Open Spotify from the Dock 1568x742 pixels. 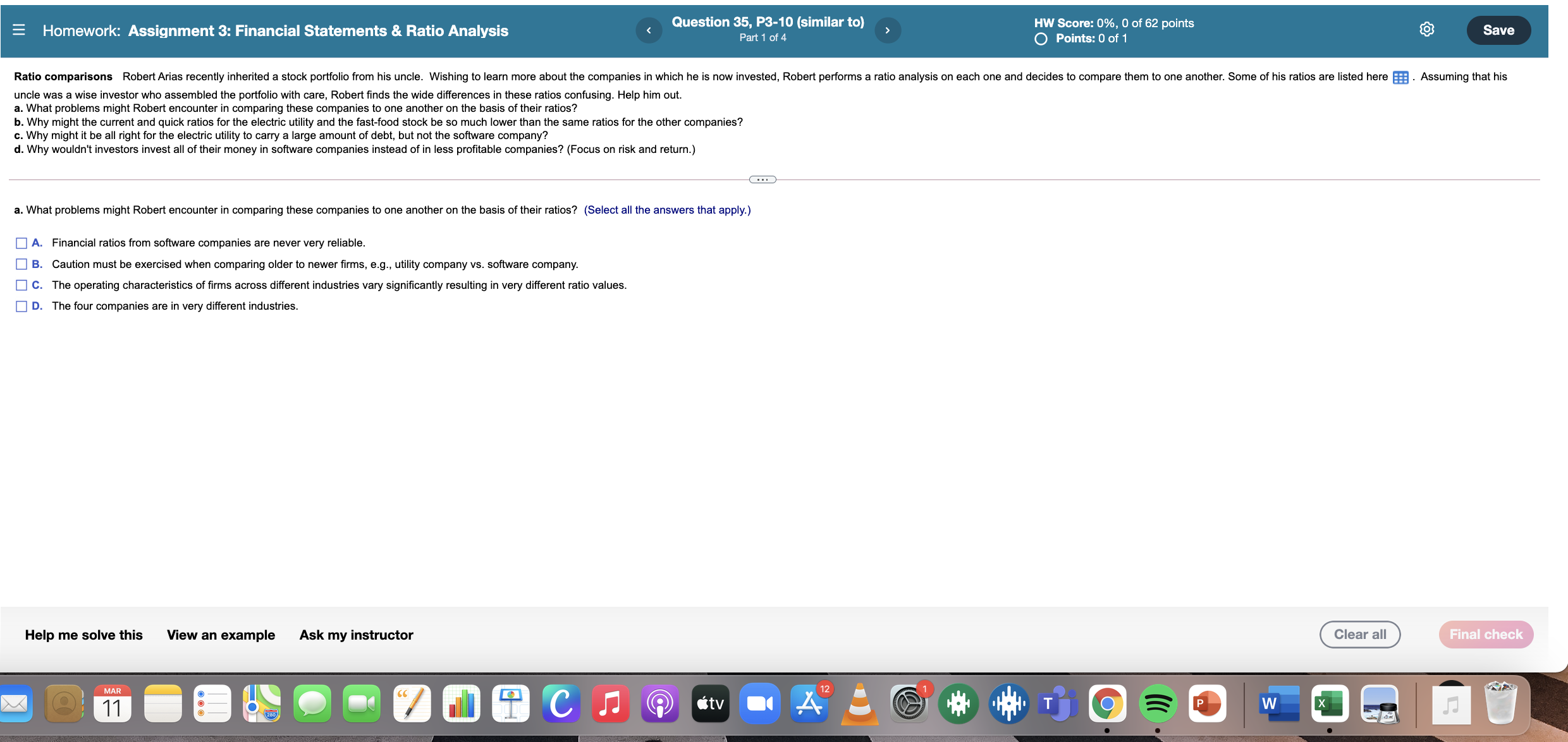click(x=1158, y=703)
